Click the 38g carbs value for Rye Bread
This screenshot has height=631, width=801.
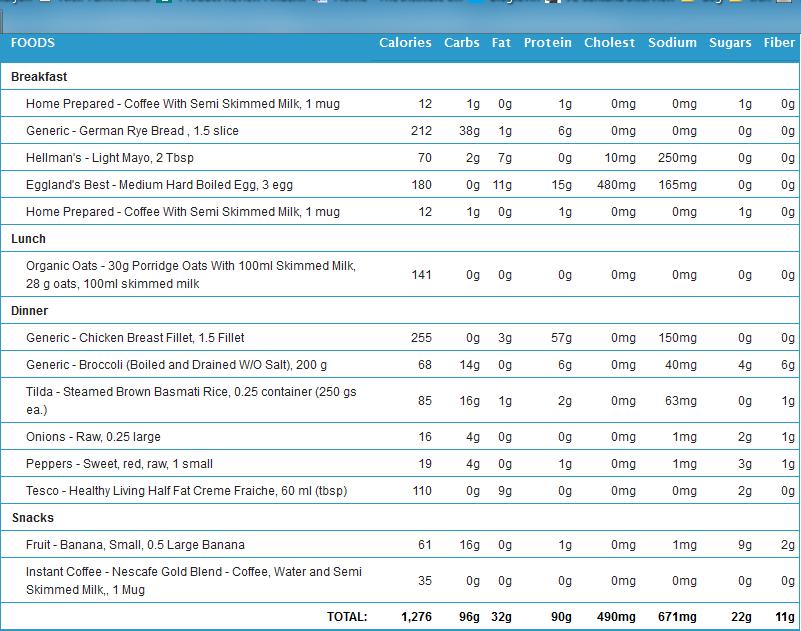469,131
